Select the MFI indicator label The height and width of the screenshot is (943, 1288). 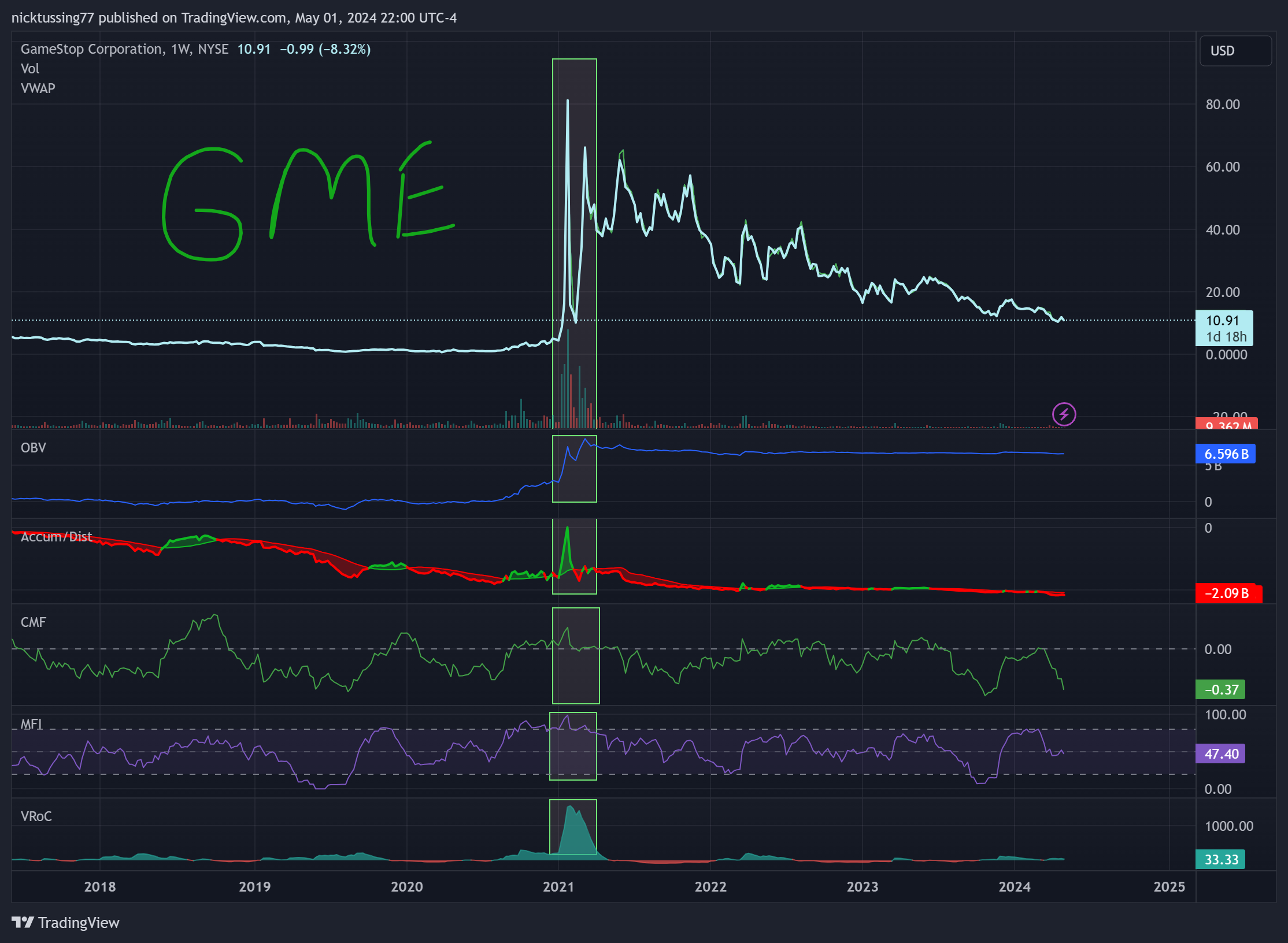pos(31,724)
